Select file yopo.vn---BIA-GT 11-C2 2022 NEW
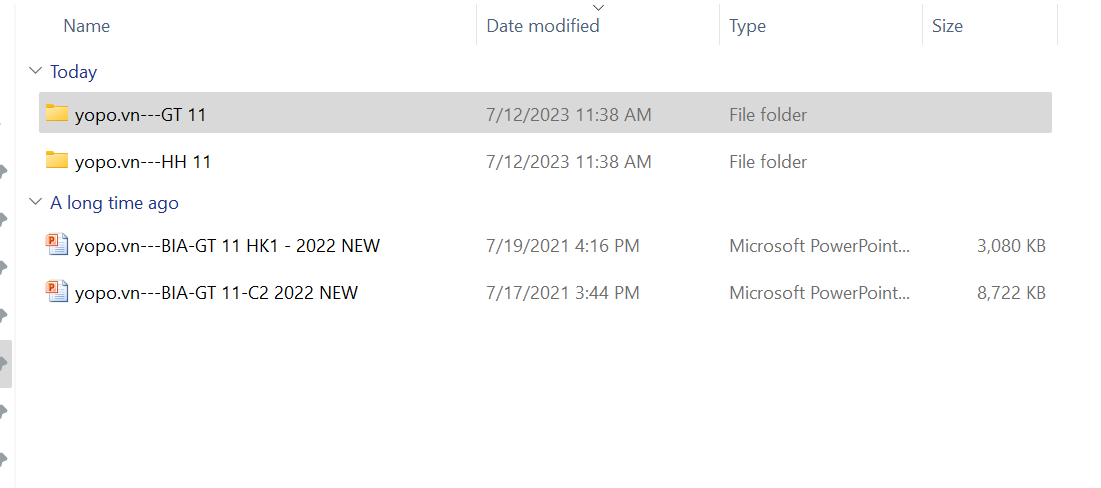The height and width of the screenshot is (488, 1101). (216, 293)
